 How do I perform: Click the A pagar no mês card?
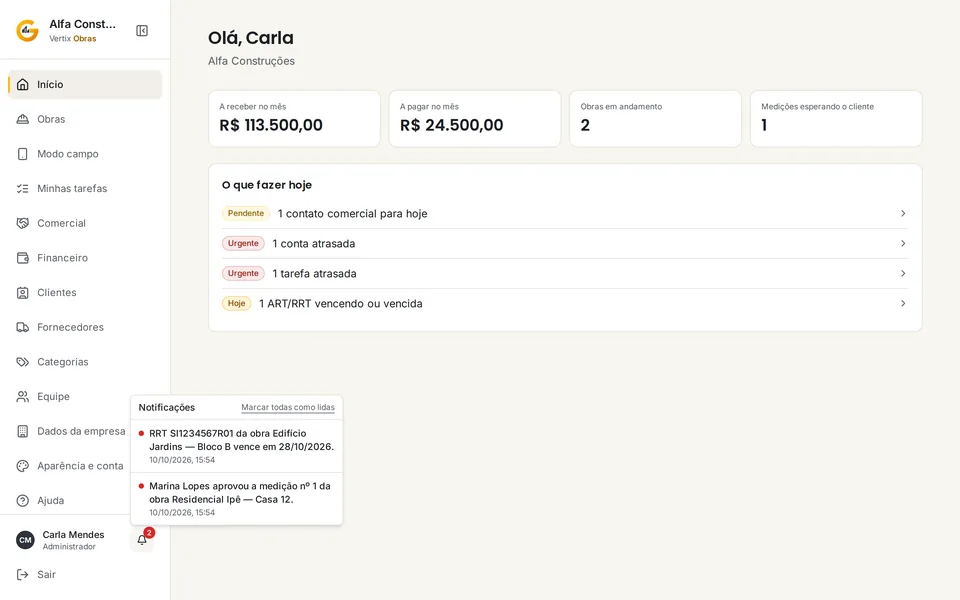(475, 119)
